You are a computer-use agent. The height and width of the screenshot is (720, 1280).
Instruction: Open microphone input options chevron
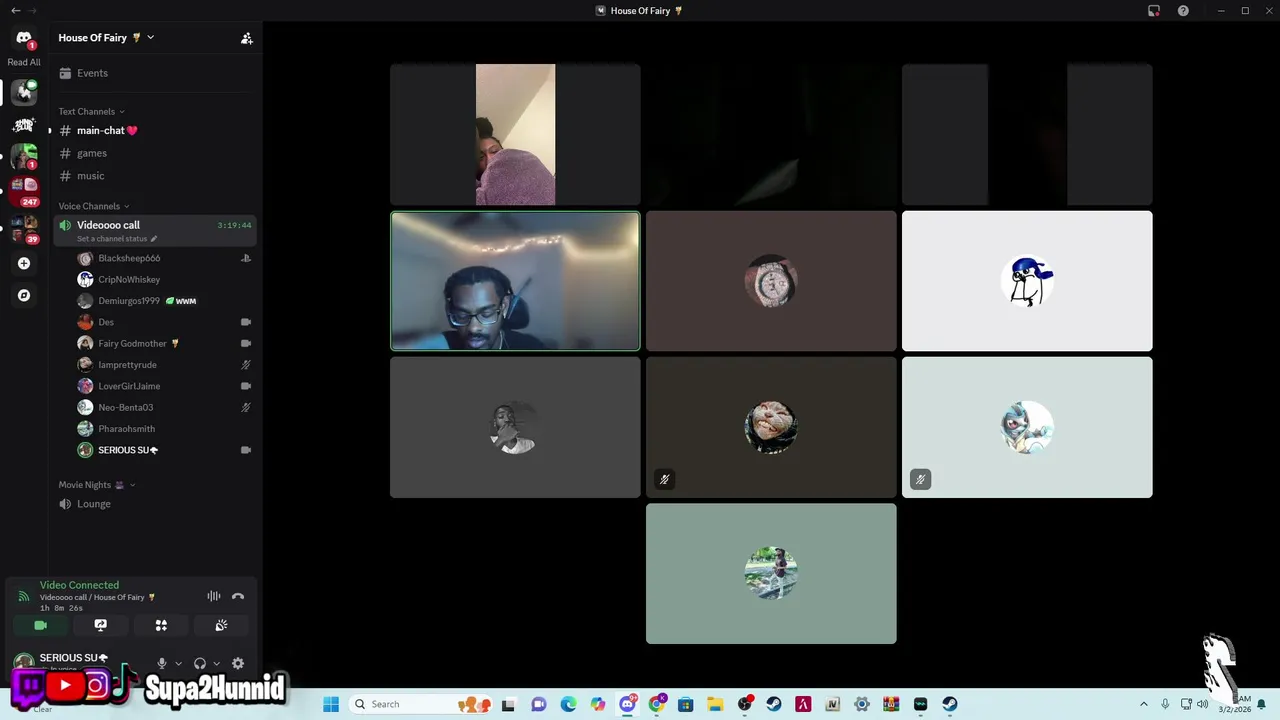(x=178, y=663)
